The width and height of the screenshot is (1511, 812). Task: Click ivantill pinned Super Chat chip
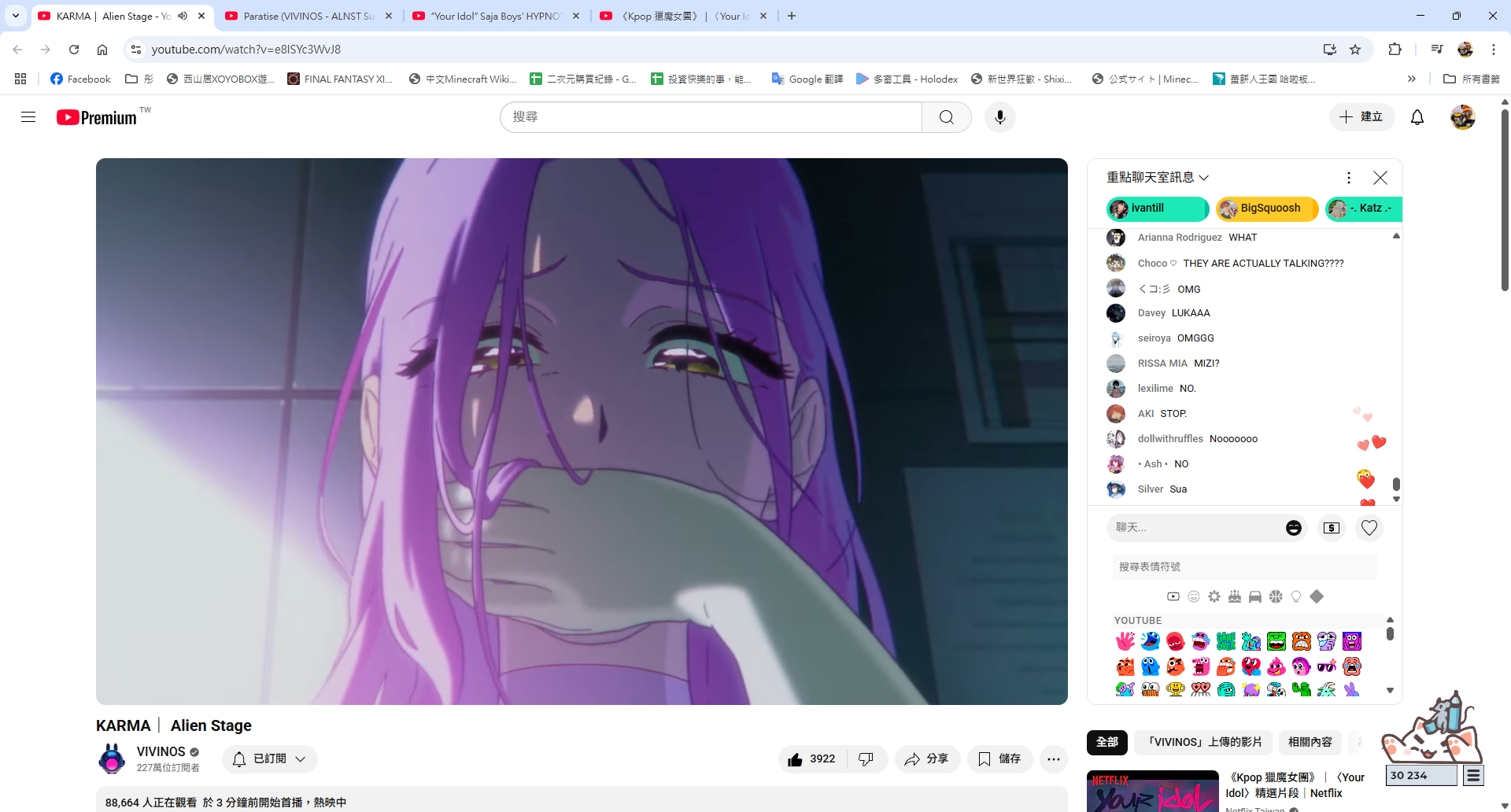click(1158, 209)
